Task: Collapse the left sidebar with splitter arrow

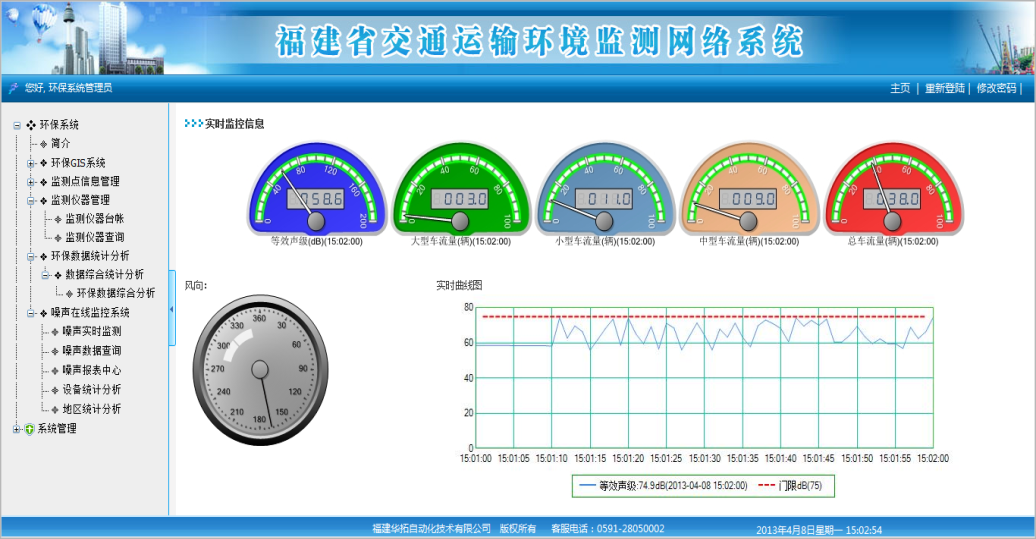Action: 172,308
